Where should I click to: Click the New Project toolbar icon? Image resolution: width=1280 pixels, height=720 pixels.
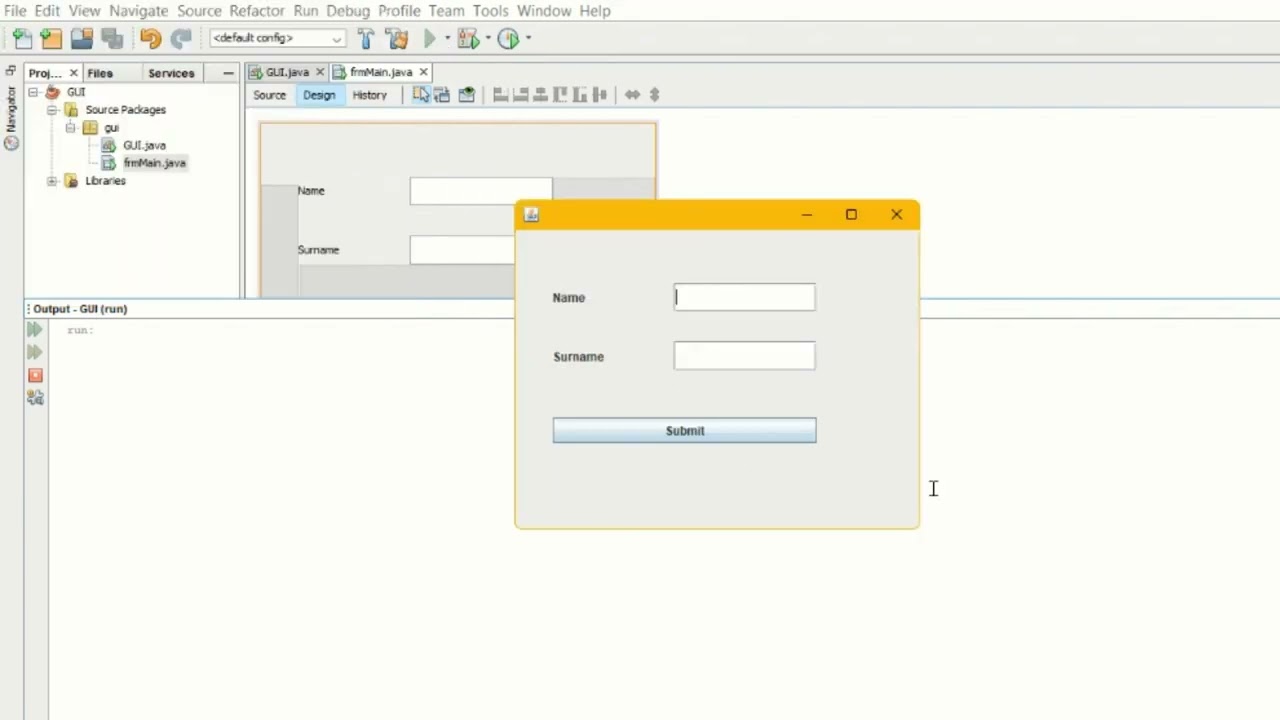[52, 39]
